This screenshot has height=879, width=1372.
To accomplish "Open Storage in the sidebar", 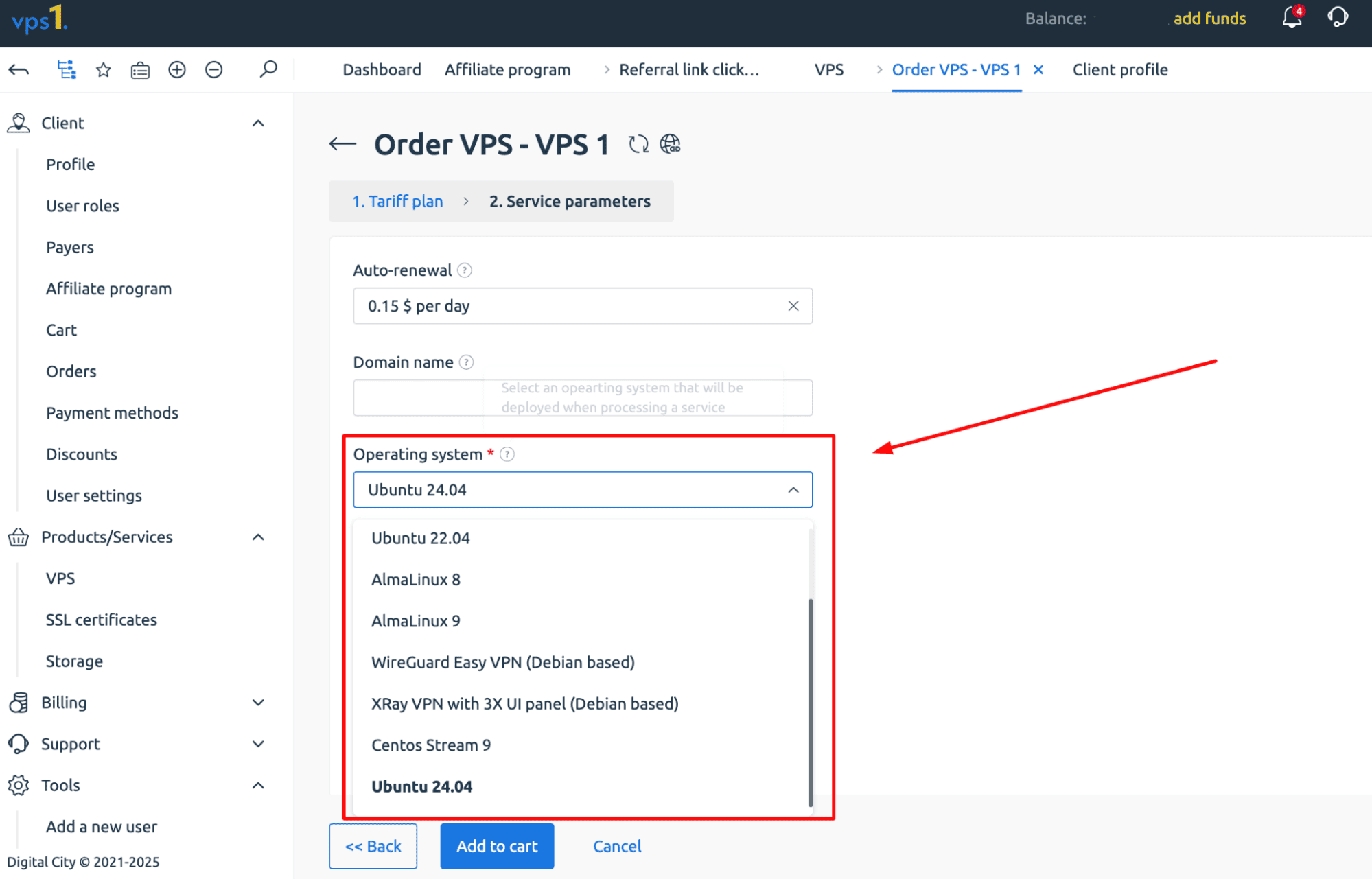I will tap(74, 661).
